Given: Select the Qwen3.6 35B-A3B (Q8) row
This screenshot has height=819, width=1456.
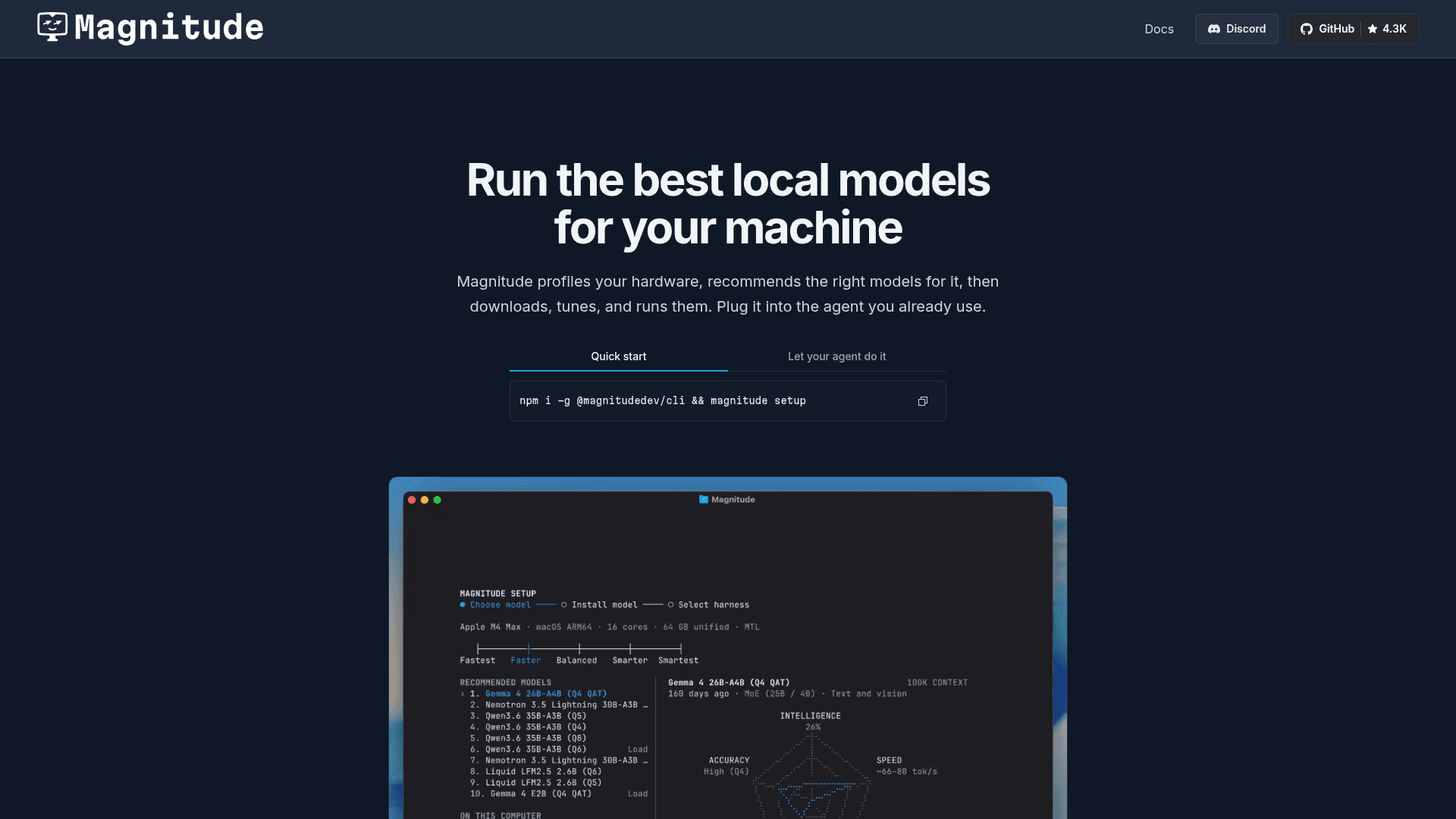Looking at the screenshot, I should [554, 739].
